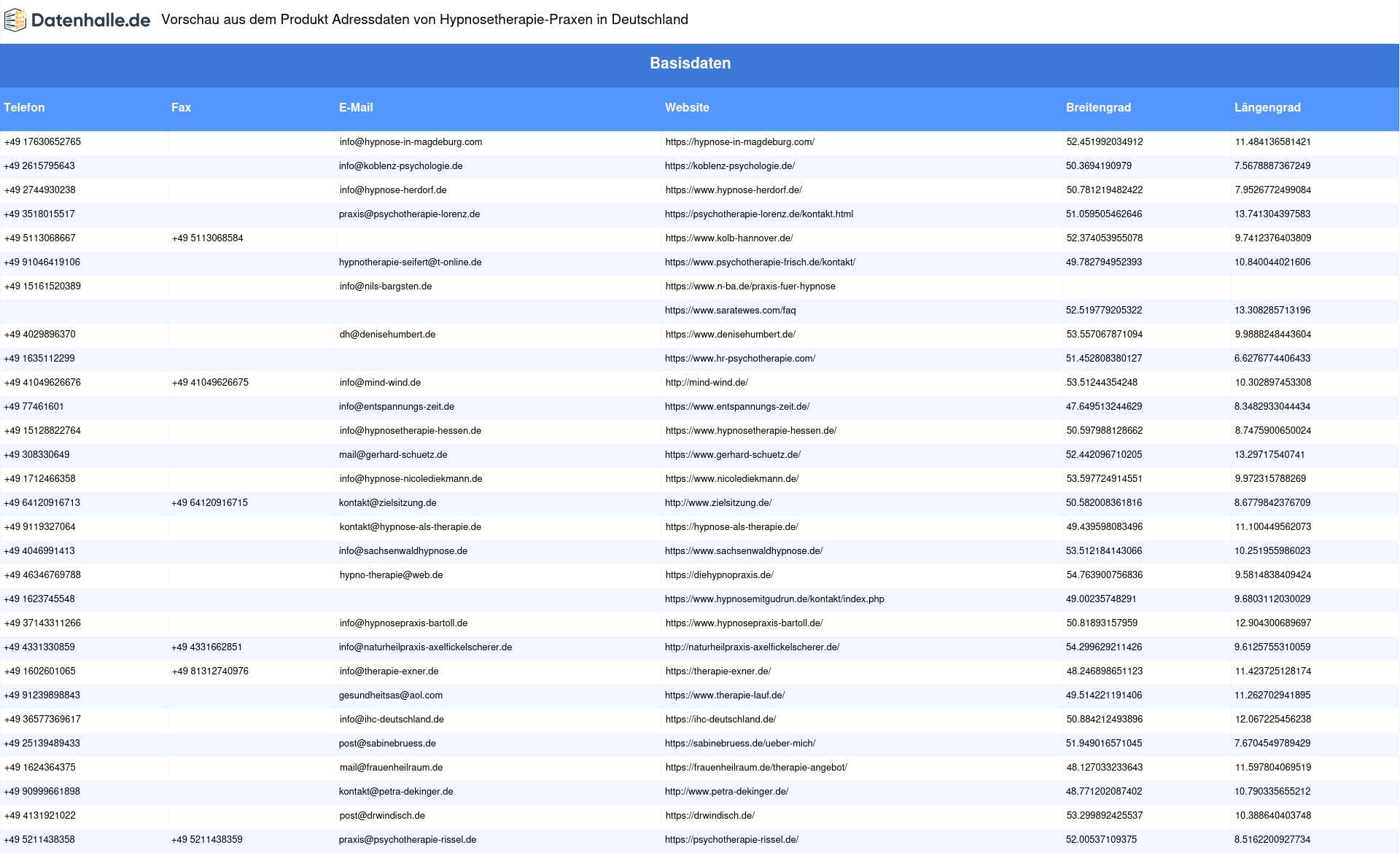Image resolution: width=1400 pixels, height=853 pixels.
Task: Click email dh@denisehumbert.de
Action: pos(387,335)
